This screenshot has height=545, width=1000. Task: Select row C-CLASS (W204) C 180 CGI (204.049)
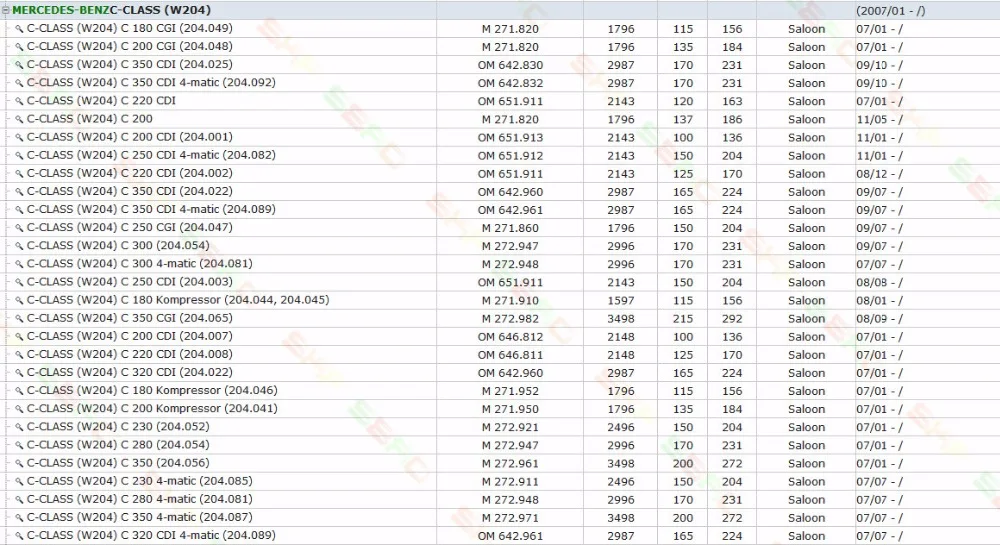click(500, 29)
